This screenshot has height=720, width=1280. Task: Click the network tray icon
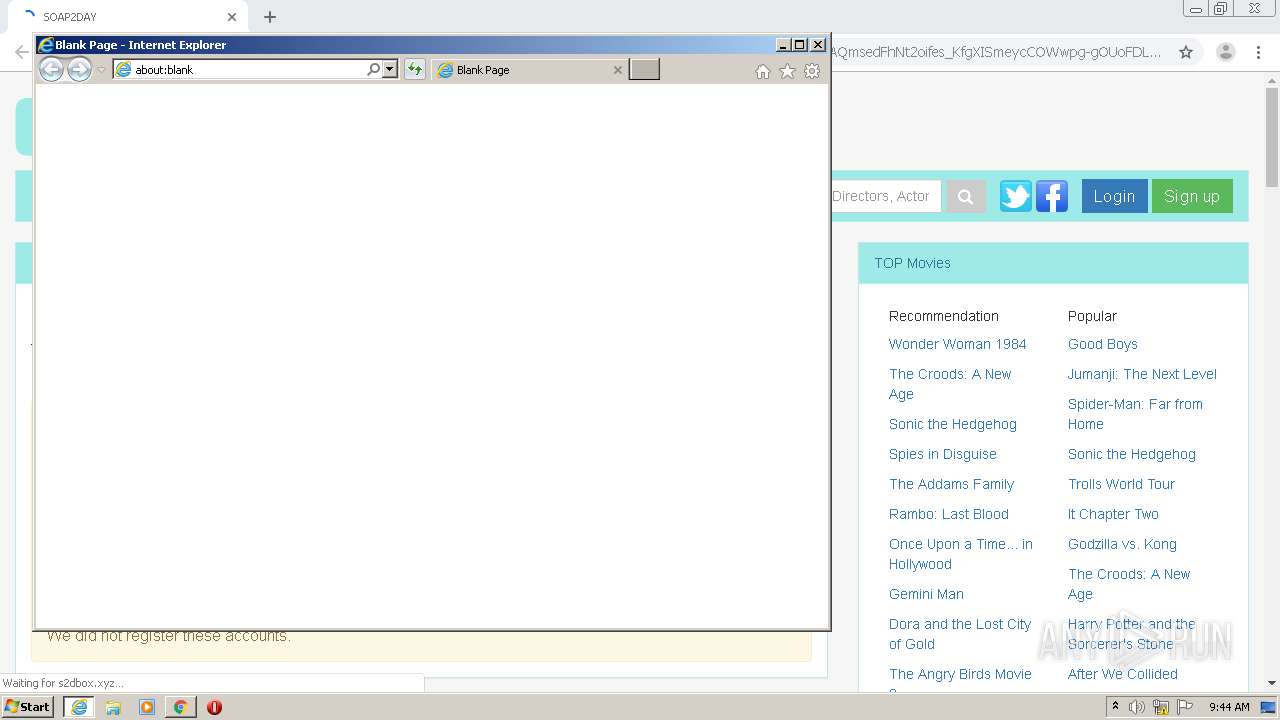1161,707
